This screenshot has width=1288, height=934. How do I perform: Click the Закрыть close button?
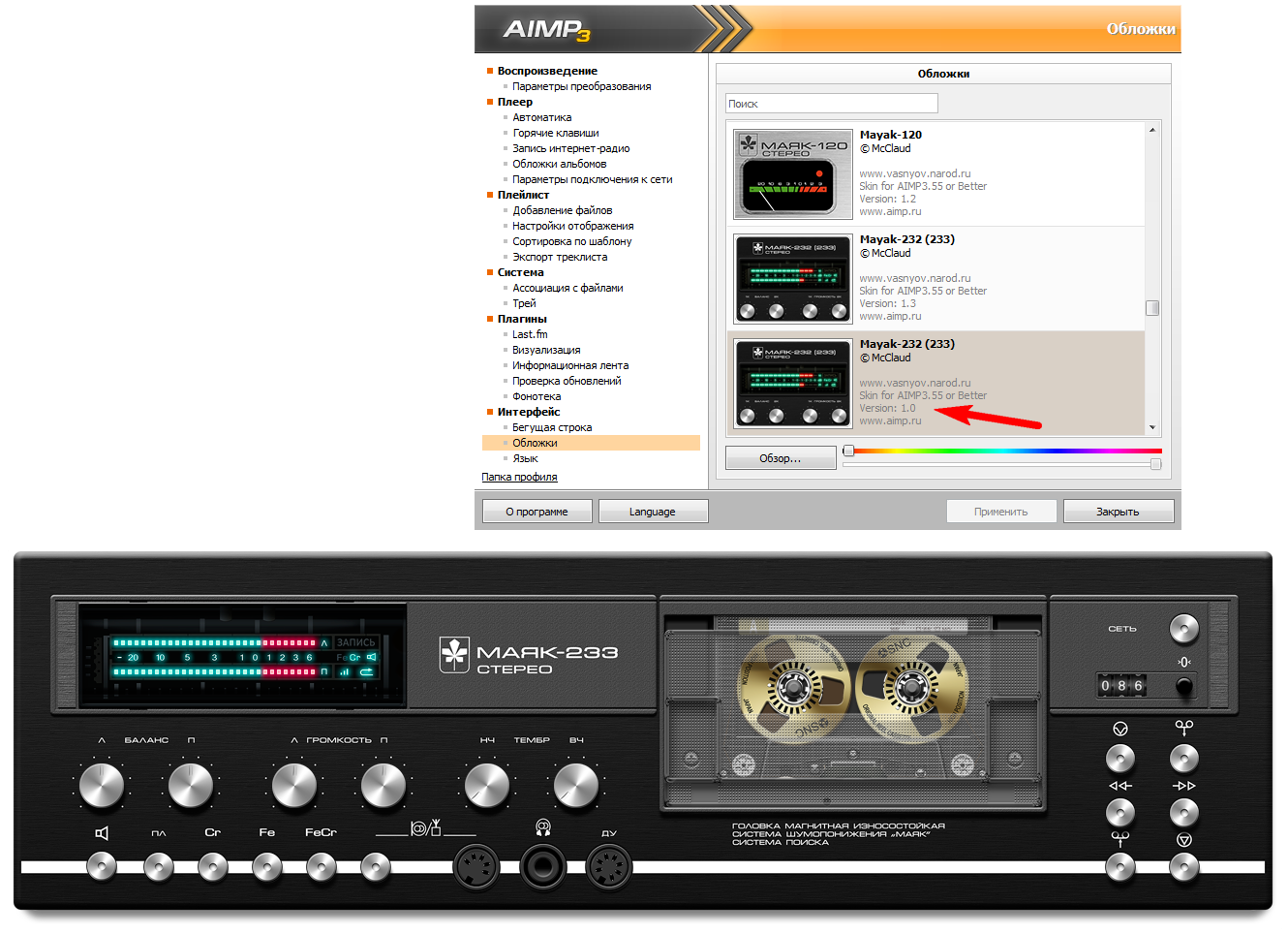click(1118, 512)
